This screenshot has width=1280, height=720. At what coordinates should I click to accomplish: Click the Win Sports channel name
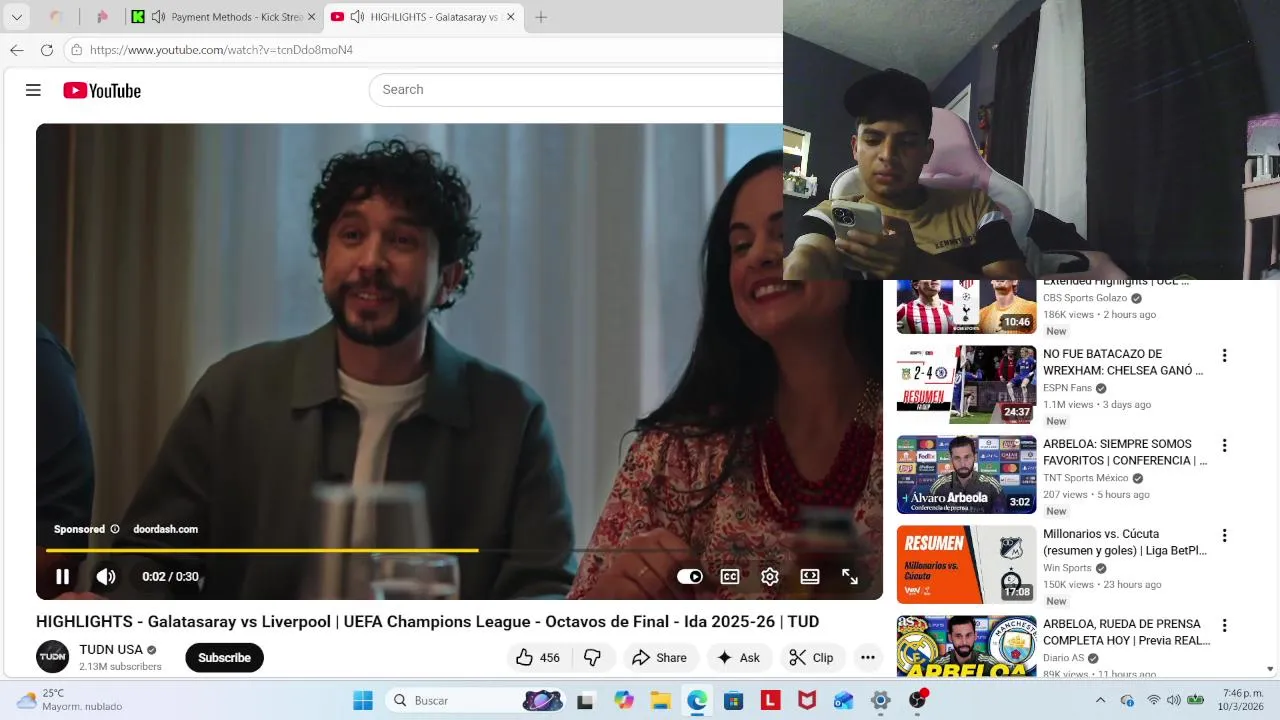click(x=1067, y=568)
